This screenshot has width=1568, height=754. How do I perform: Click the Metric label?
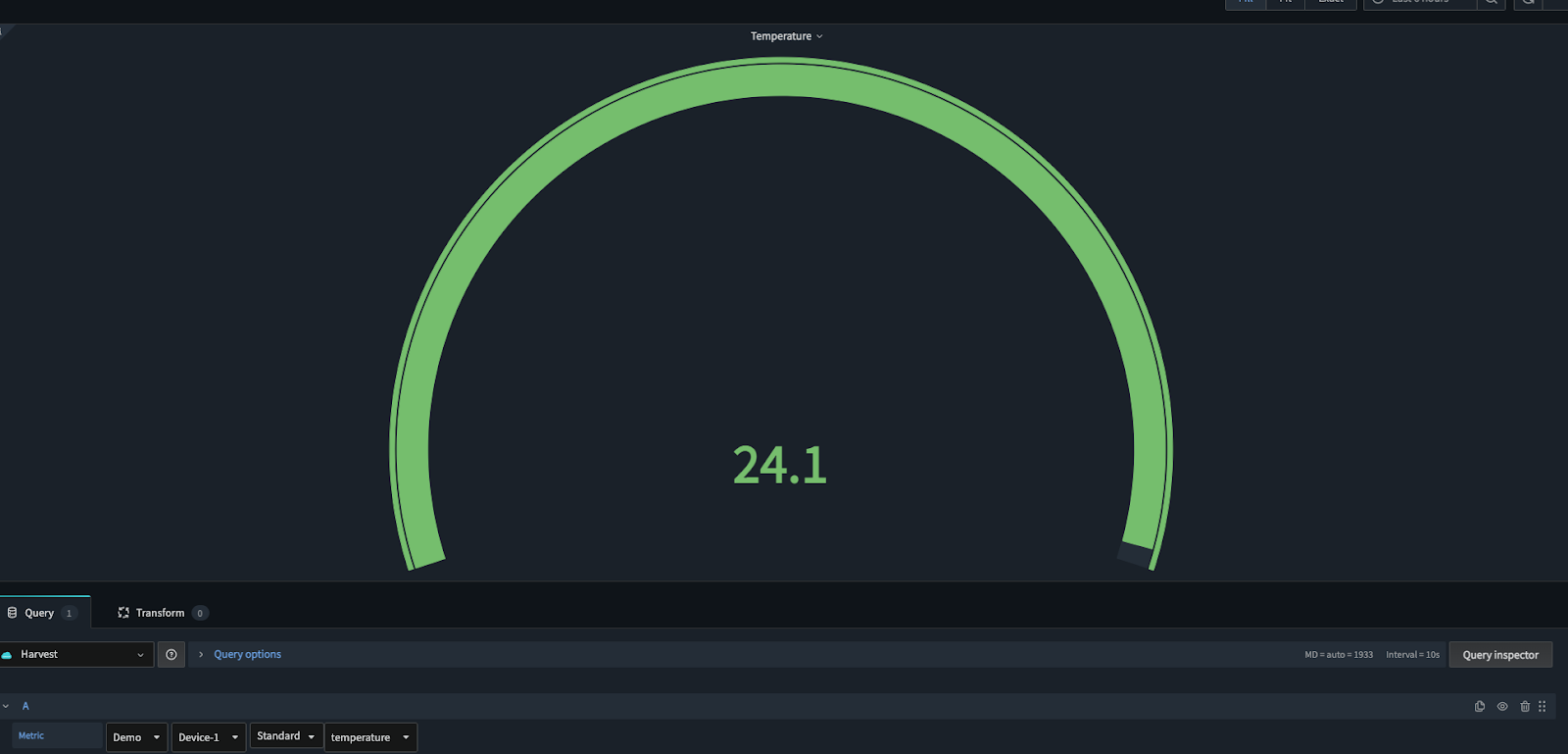point(31,735)
